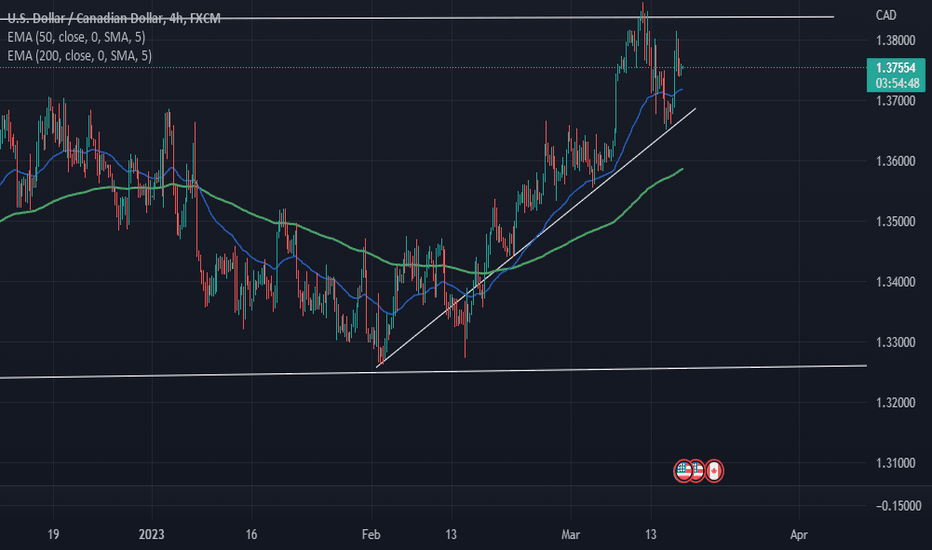Select the upper horizontal resistance line

click(x=416, y=18)
